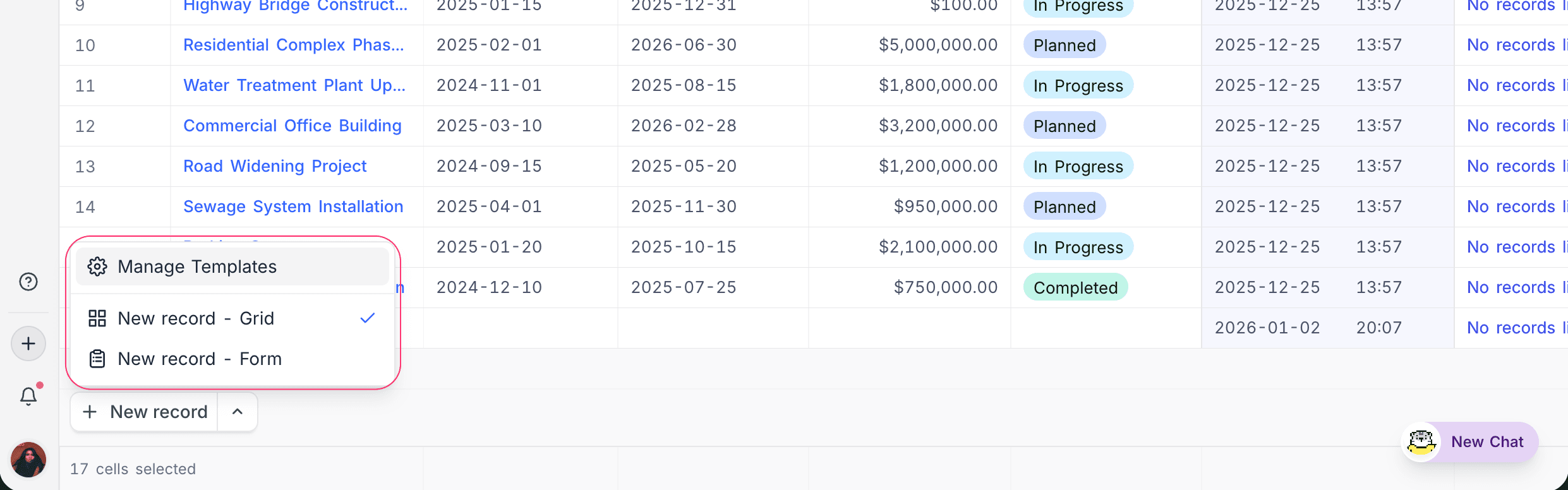The image size is (1568, 490).
Task: Collapse the New record chevron dropdown
Action: [x=238, y=412]
